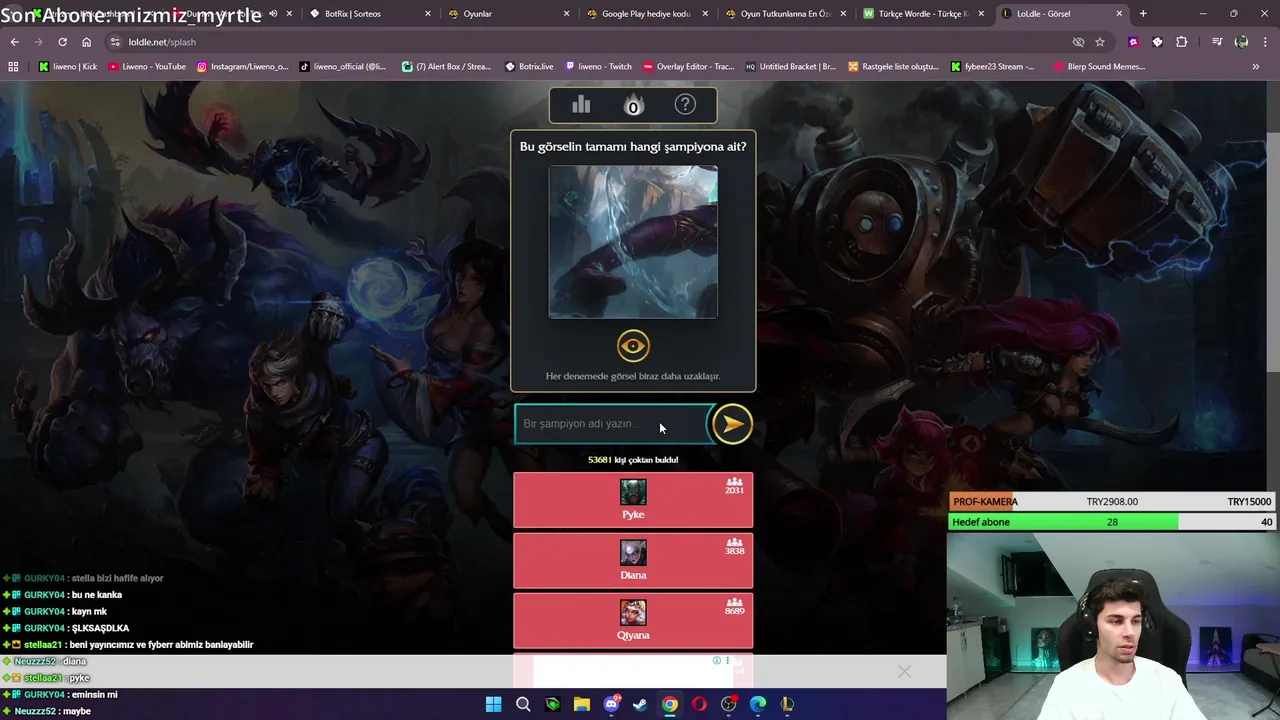
Task: Switch to the Google Play hediye kodu tab
Action: (x=646, y=14)
